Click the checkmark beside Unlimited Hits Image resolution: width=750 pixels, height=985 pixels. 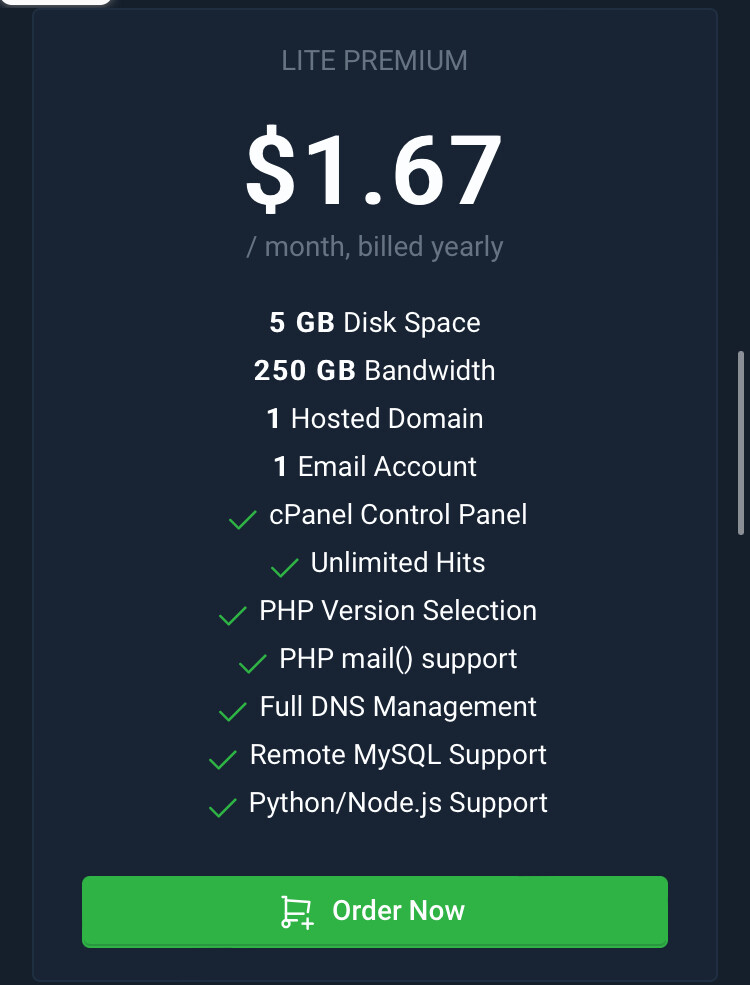[284, 567]
